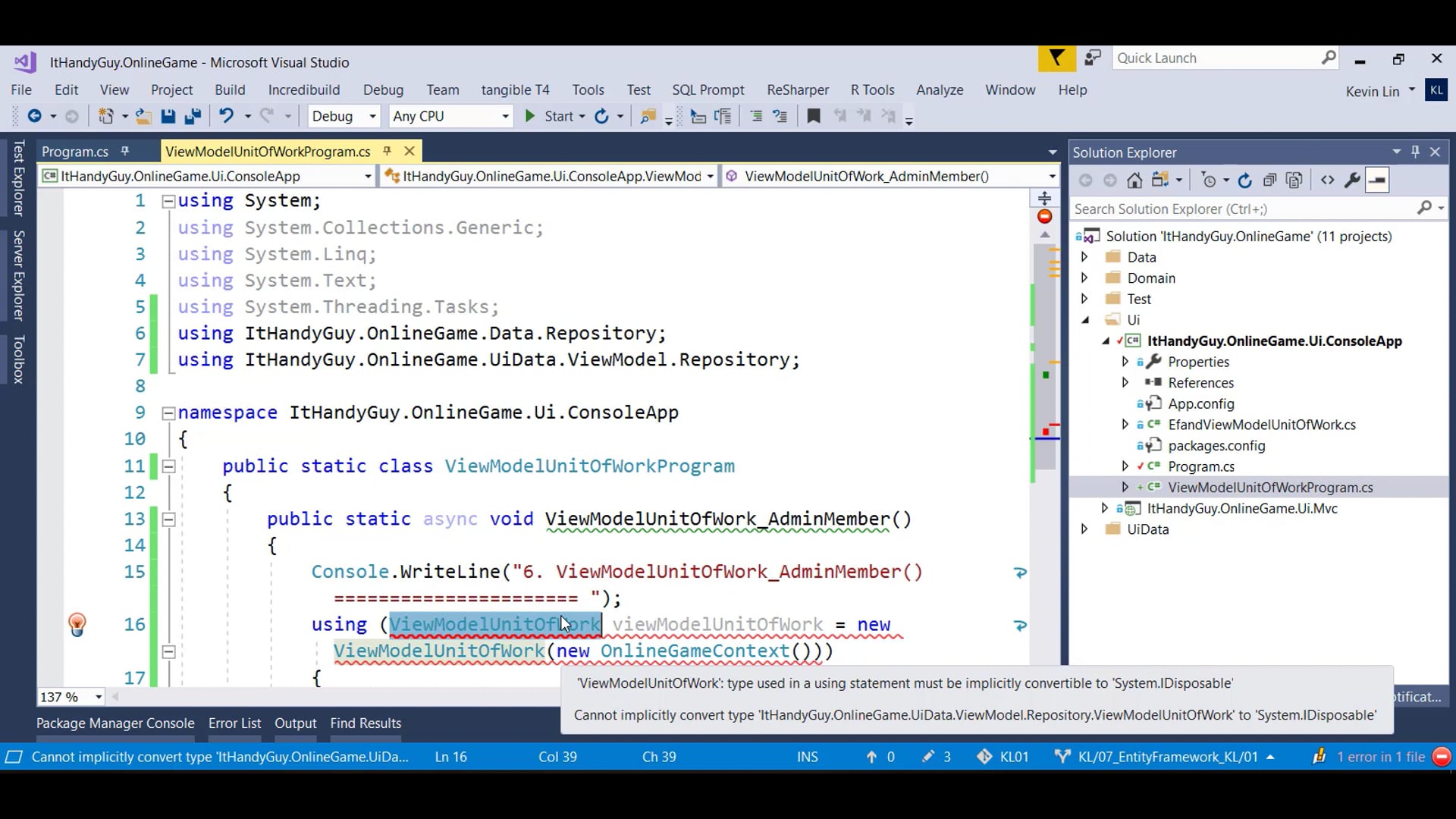Click the Search Solution Explorer field
Image resolution: width=1456 pixels, height=819 pixels.
(x=1244, y=209)
